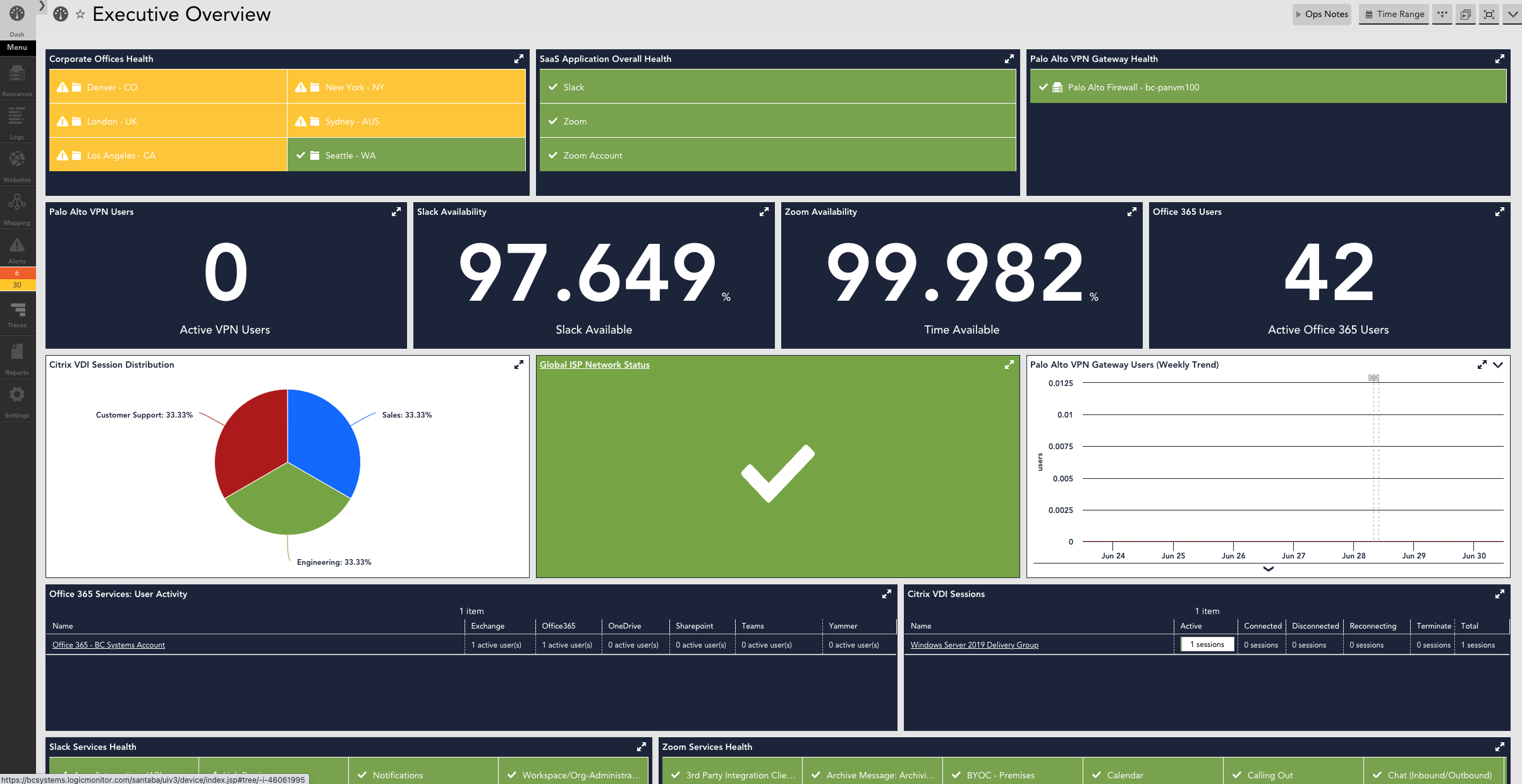Image resolution: width=1522 pixels, height=784 pixels.
Task: Select the Menu item in the sidebar
Action: 17,47
